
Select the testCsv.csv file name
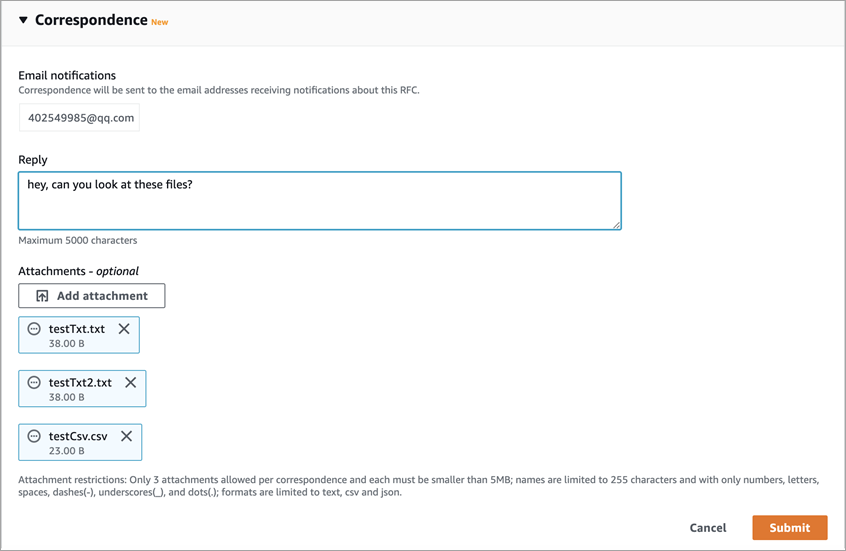[78, 436]
